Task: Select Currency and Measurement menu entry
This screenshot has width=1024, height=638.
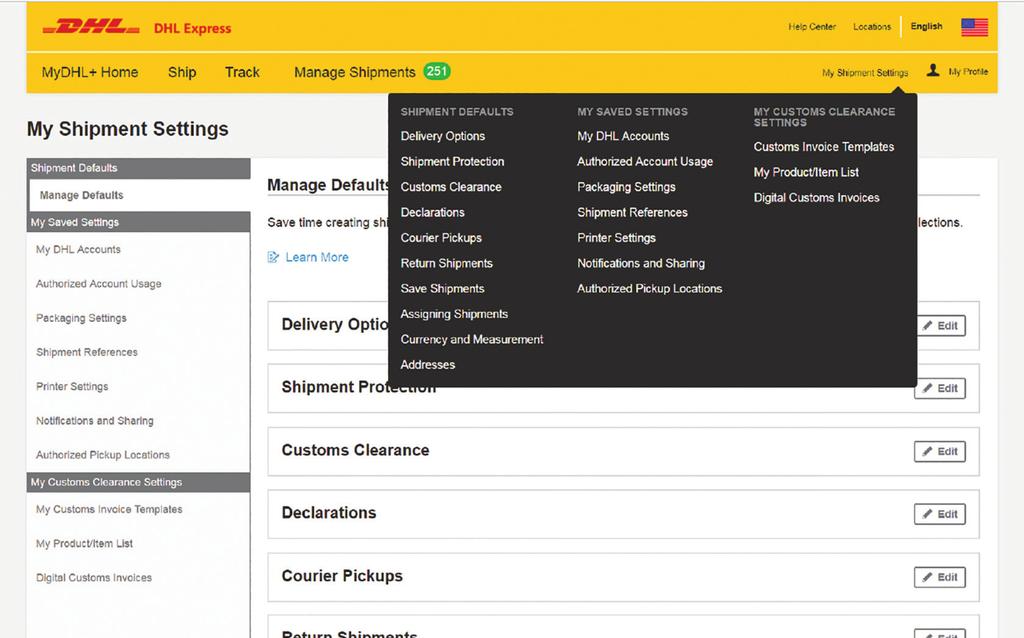Action: tap(472, 340)
